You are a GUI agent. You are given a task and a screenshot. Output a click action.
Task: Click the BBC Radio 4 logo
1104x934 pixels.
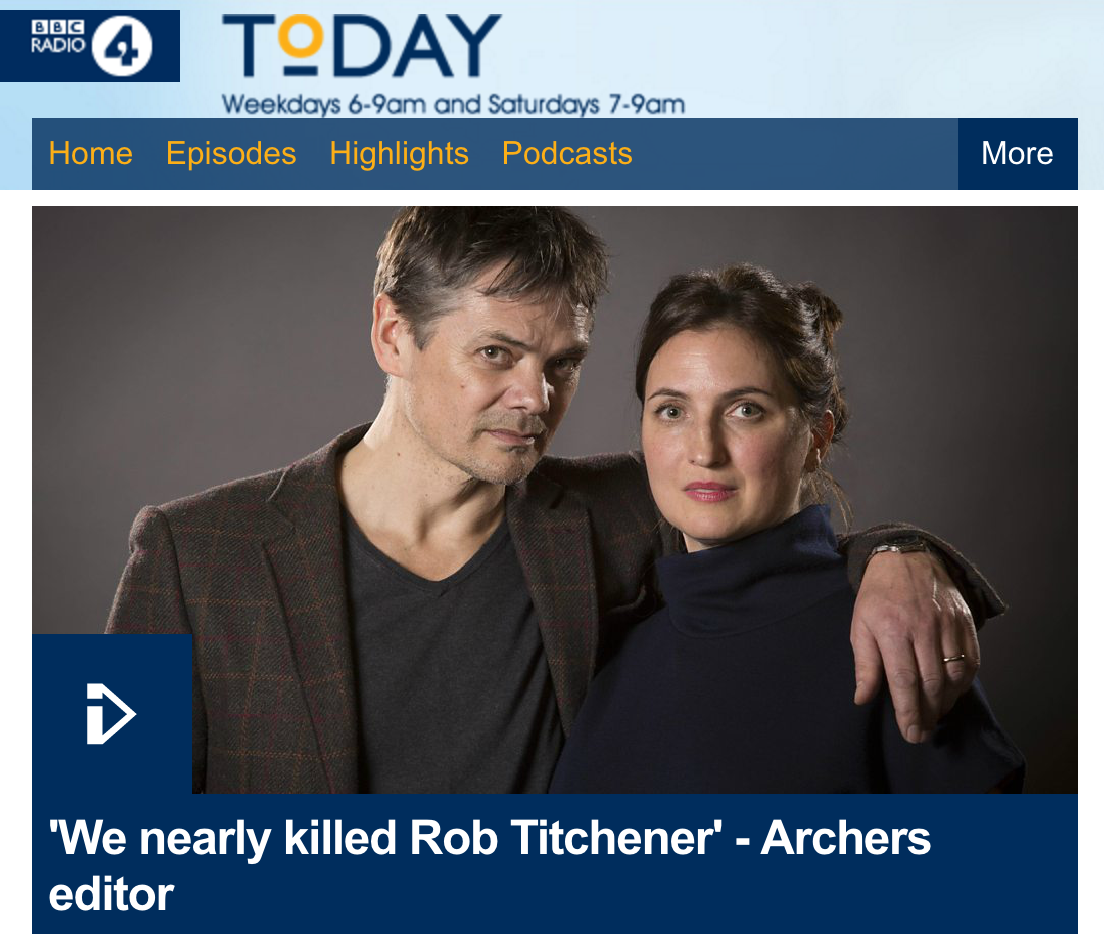coord(89,46)
